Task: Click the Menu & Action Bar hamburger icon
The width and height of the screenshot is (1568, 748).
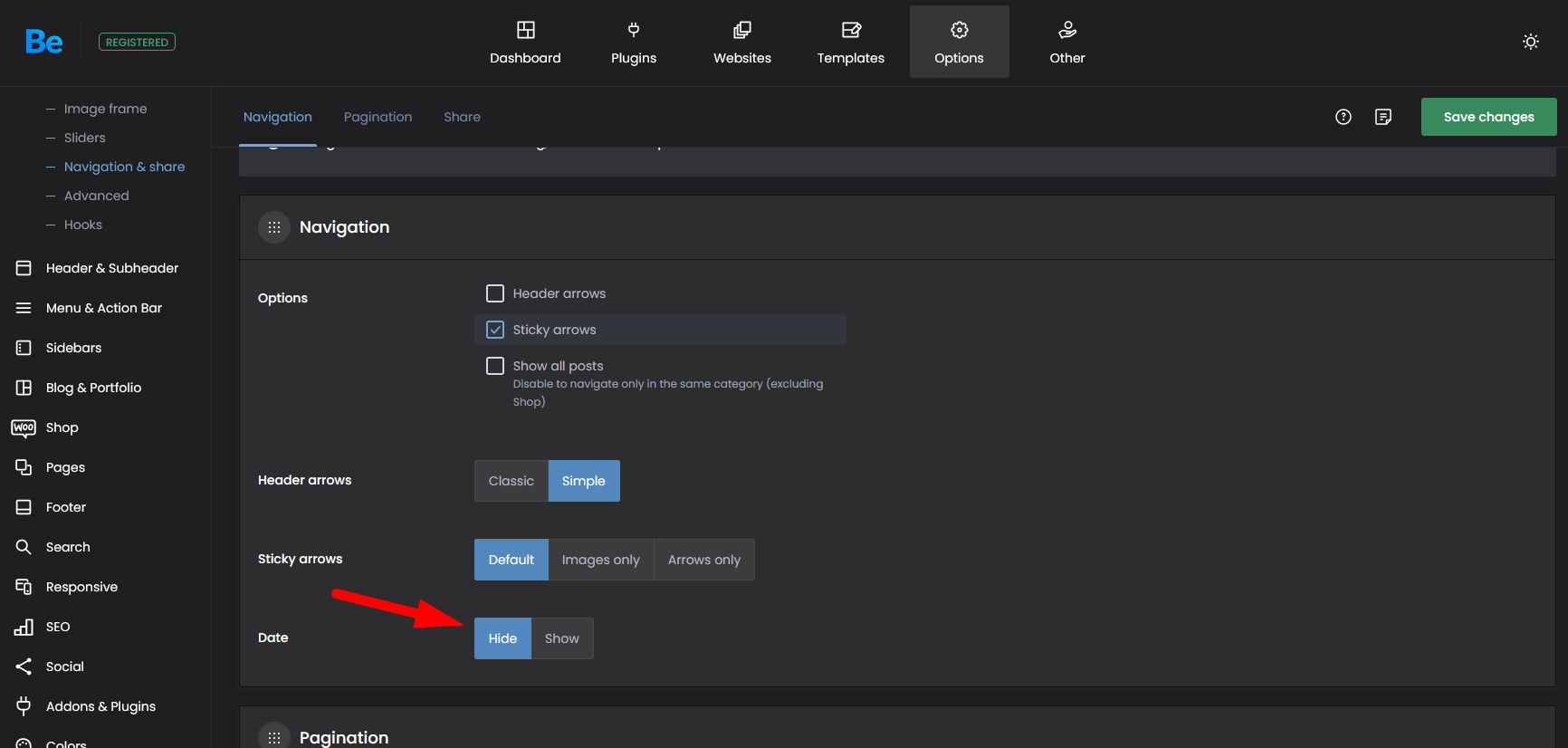Action: [x=24, y=308]
